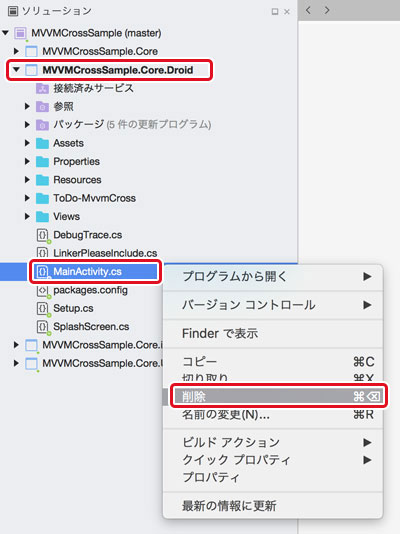Choose 名前の変更(N)... in the menu
The image size is (400, 534).
pyautogui.click(x=273, y=415)
